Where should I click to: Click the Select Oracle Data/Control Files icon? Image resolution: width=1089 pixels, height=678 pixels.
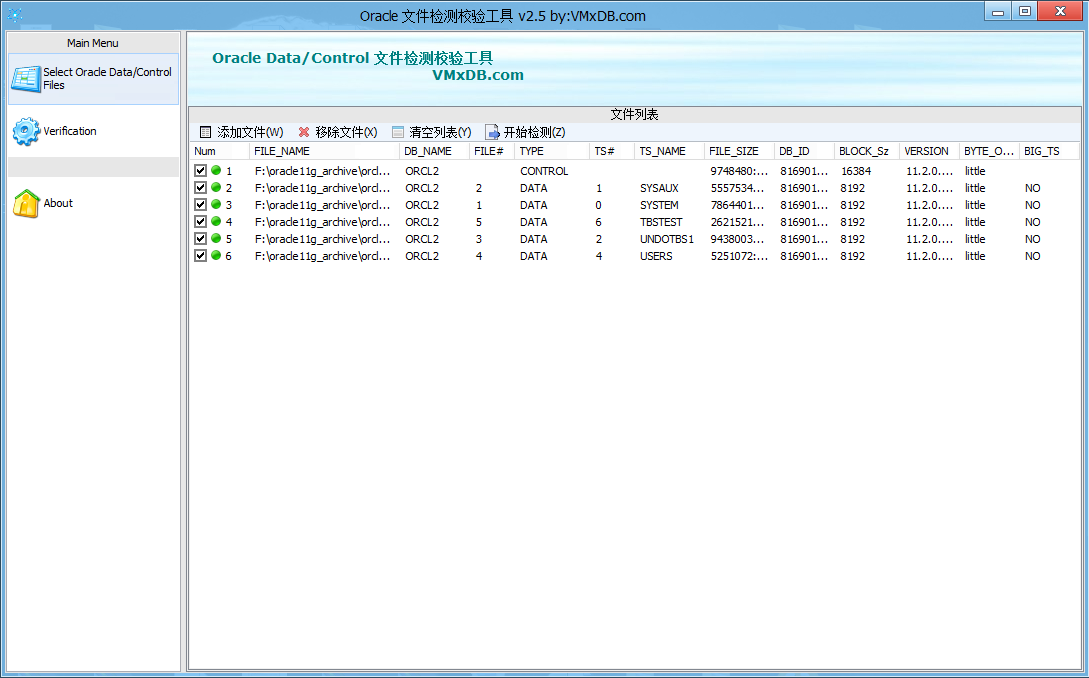pos(25,78)
